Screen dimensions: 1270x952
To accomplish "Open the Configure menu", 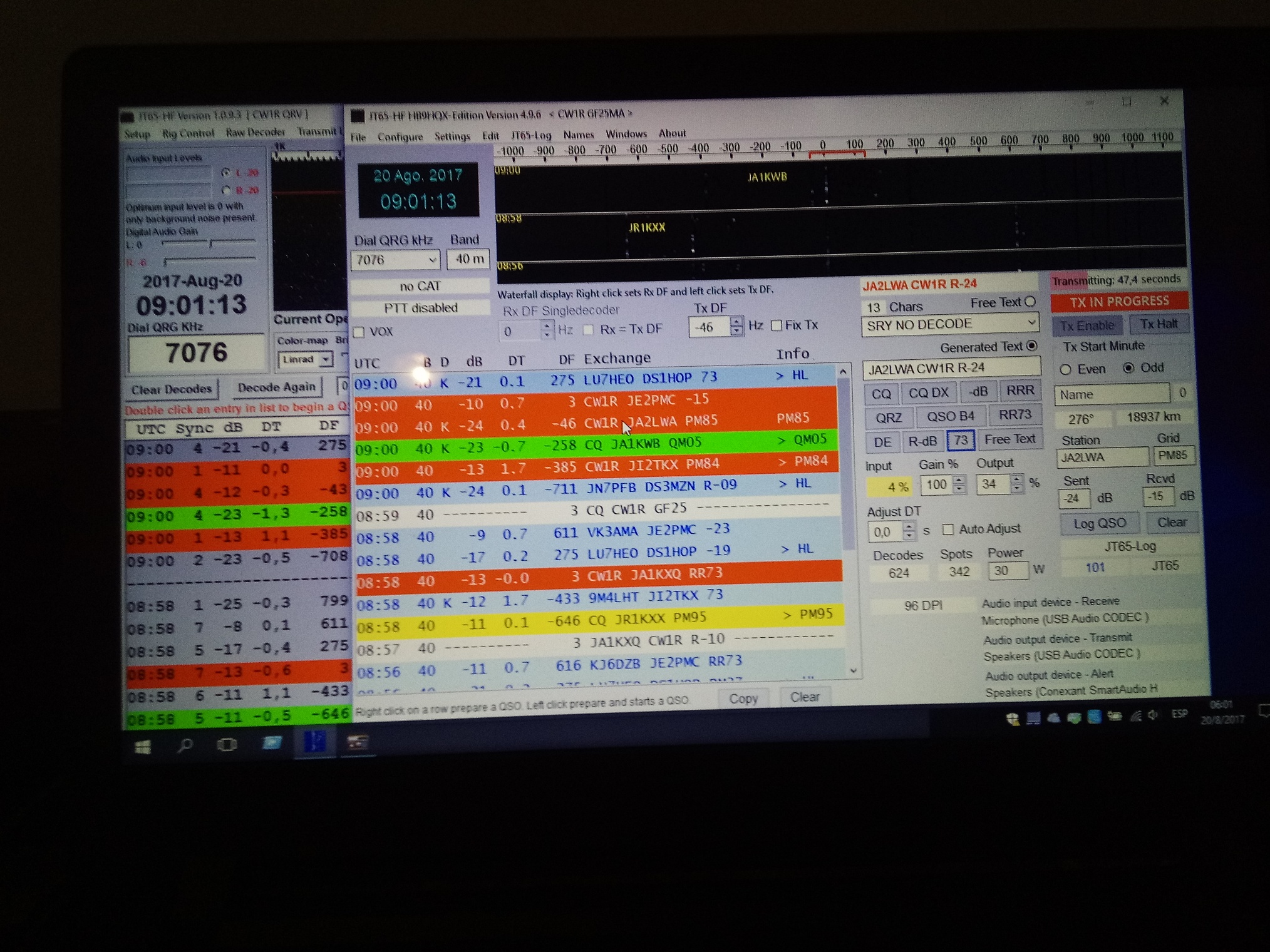I will coord(400,137).
